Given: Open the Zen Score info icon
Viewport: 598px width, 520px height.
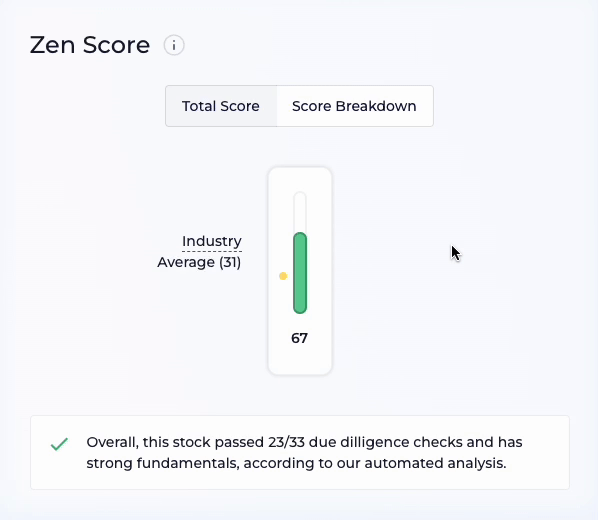Looking at the screenshot, I should click(174, 45).
